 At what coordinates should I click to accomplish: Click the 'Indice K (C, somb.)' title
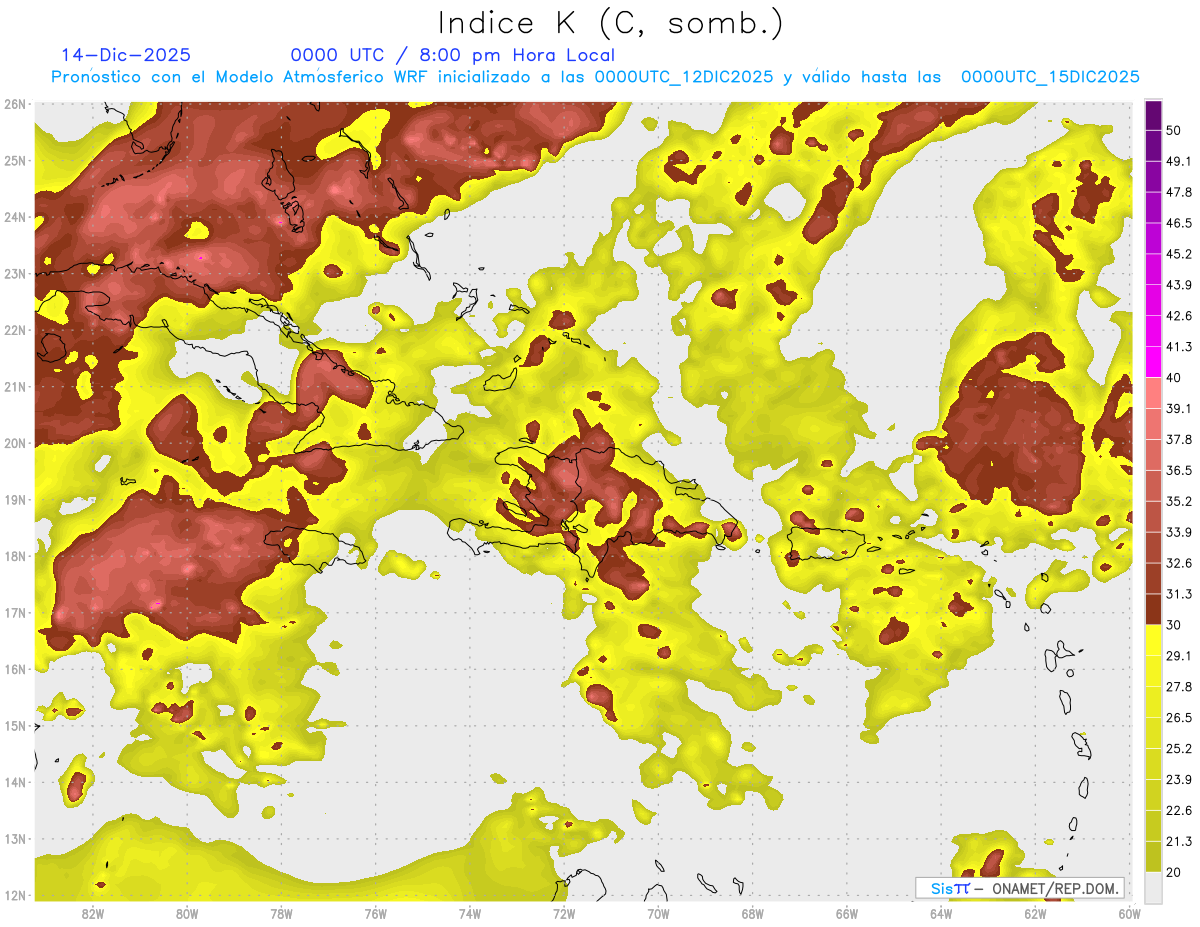pos(611,23)
